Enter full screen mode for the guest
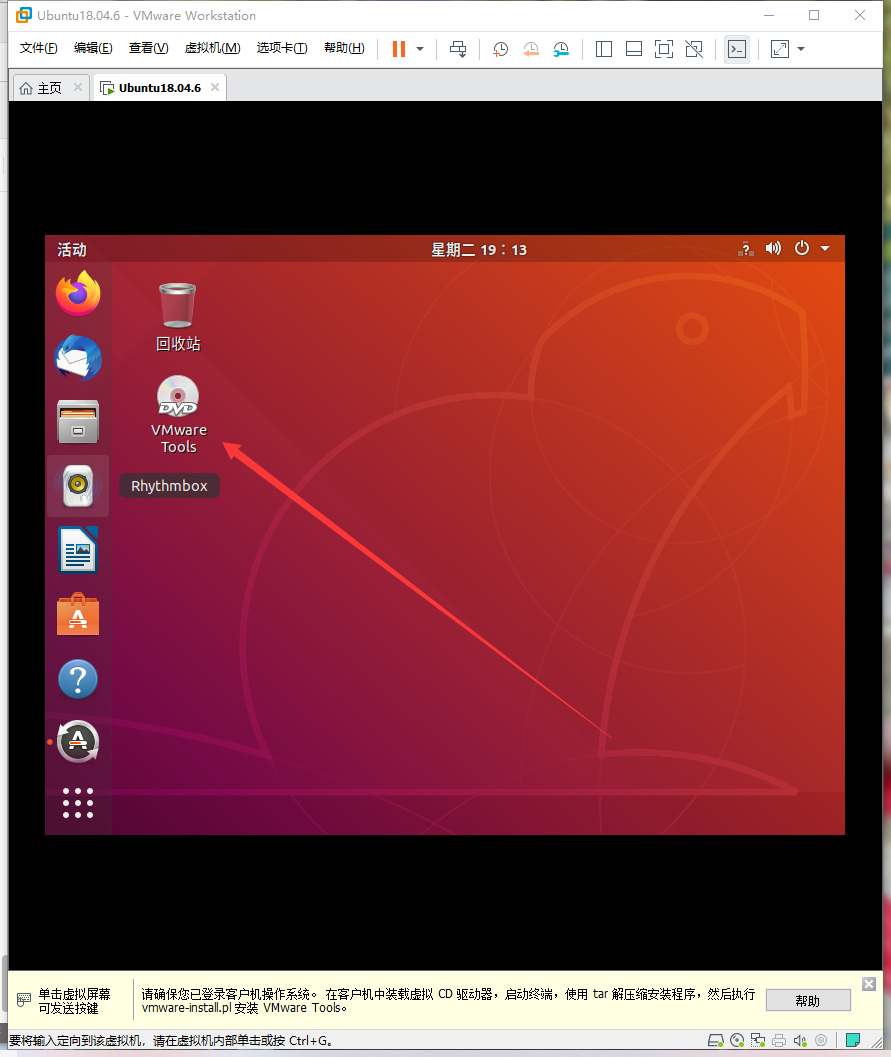891x1057 pixels. [664, 49]
